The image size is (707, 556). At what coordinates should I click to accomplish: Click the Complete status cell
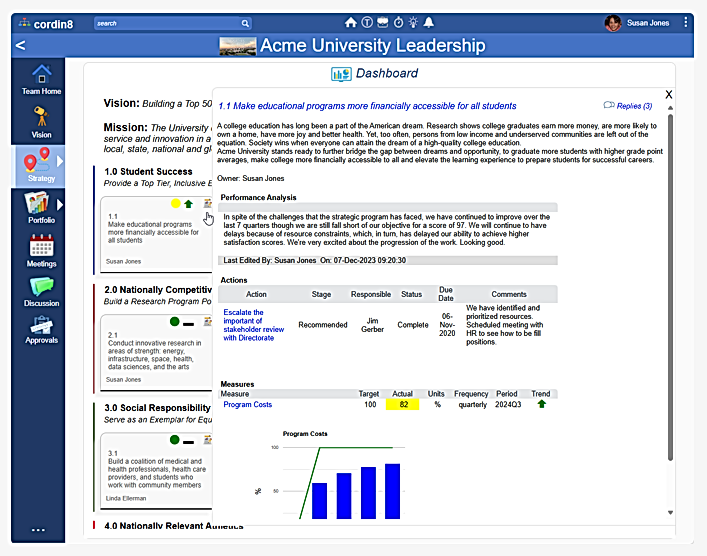pos(413,325)
